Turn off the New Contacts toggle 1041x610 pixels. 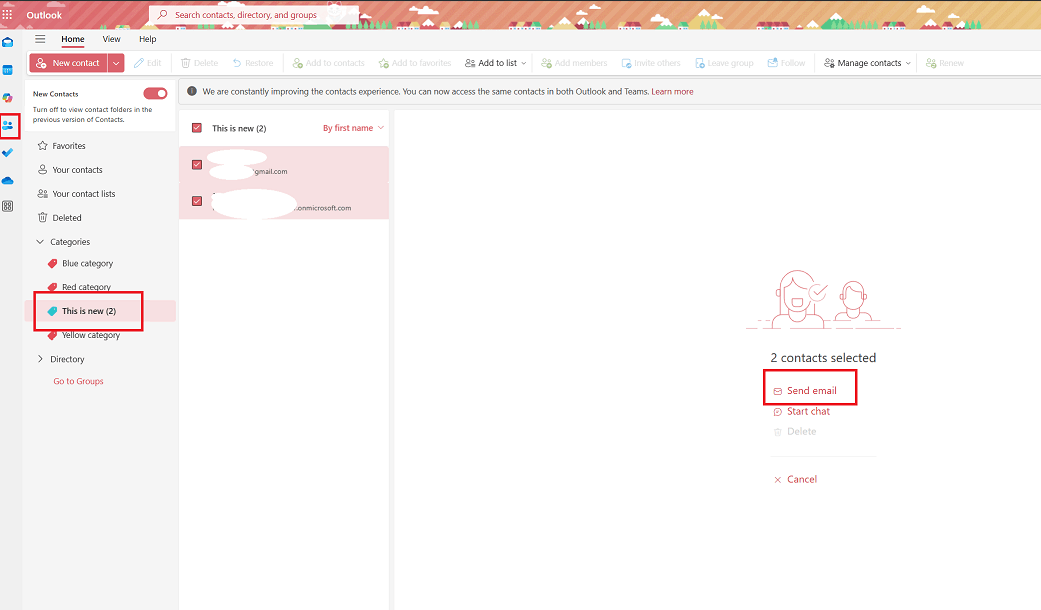pos(155,94)
